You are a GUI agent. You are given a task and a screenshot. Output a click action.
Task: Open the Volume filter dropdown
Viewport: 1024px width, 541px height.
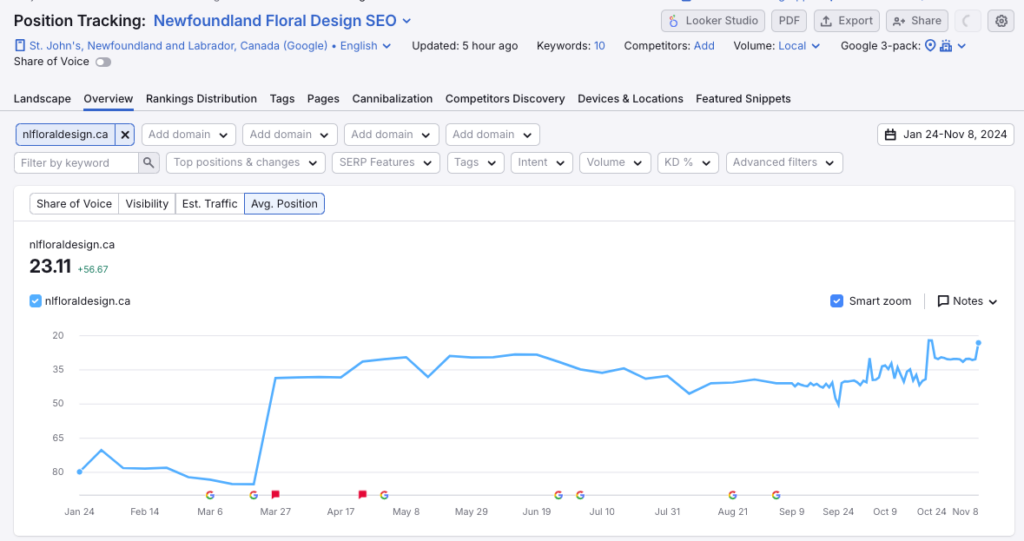pos(615,163)
